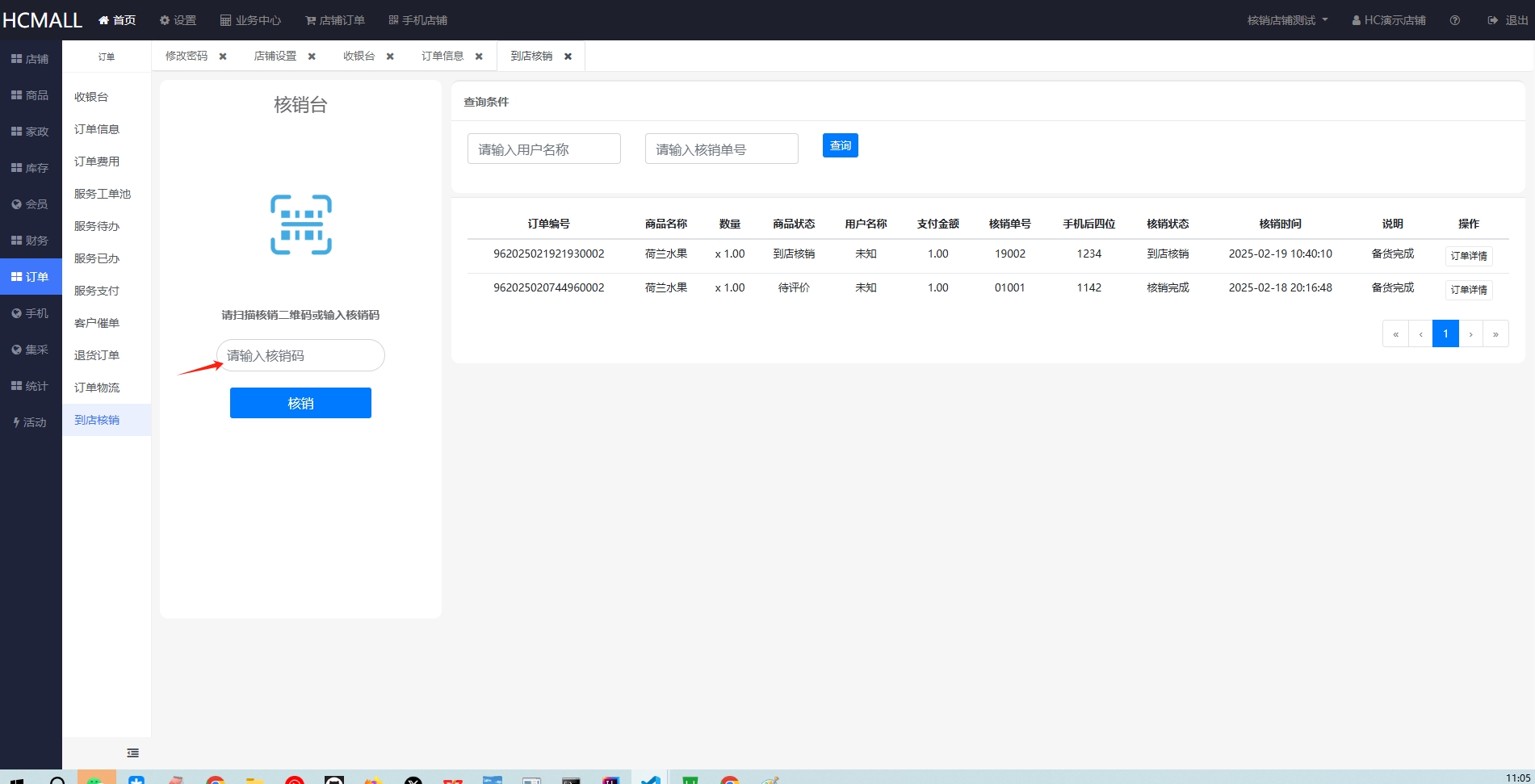The width and height of the screenshot is (1535, 784).
Task: Select 统计 in left sidebar
Action: point(31,386)
